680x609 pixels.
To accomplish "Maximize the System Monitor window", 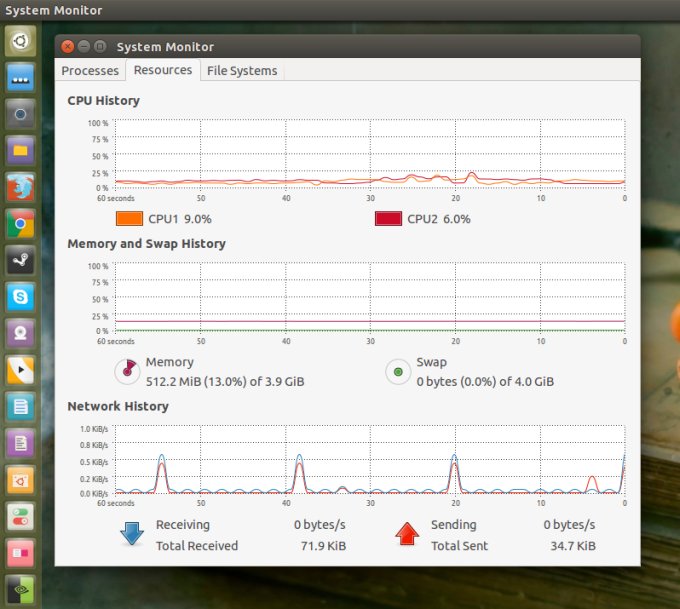I will 99,46.
